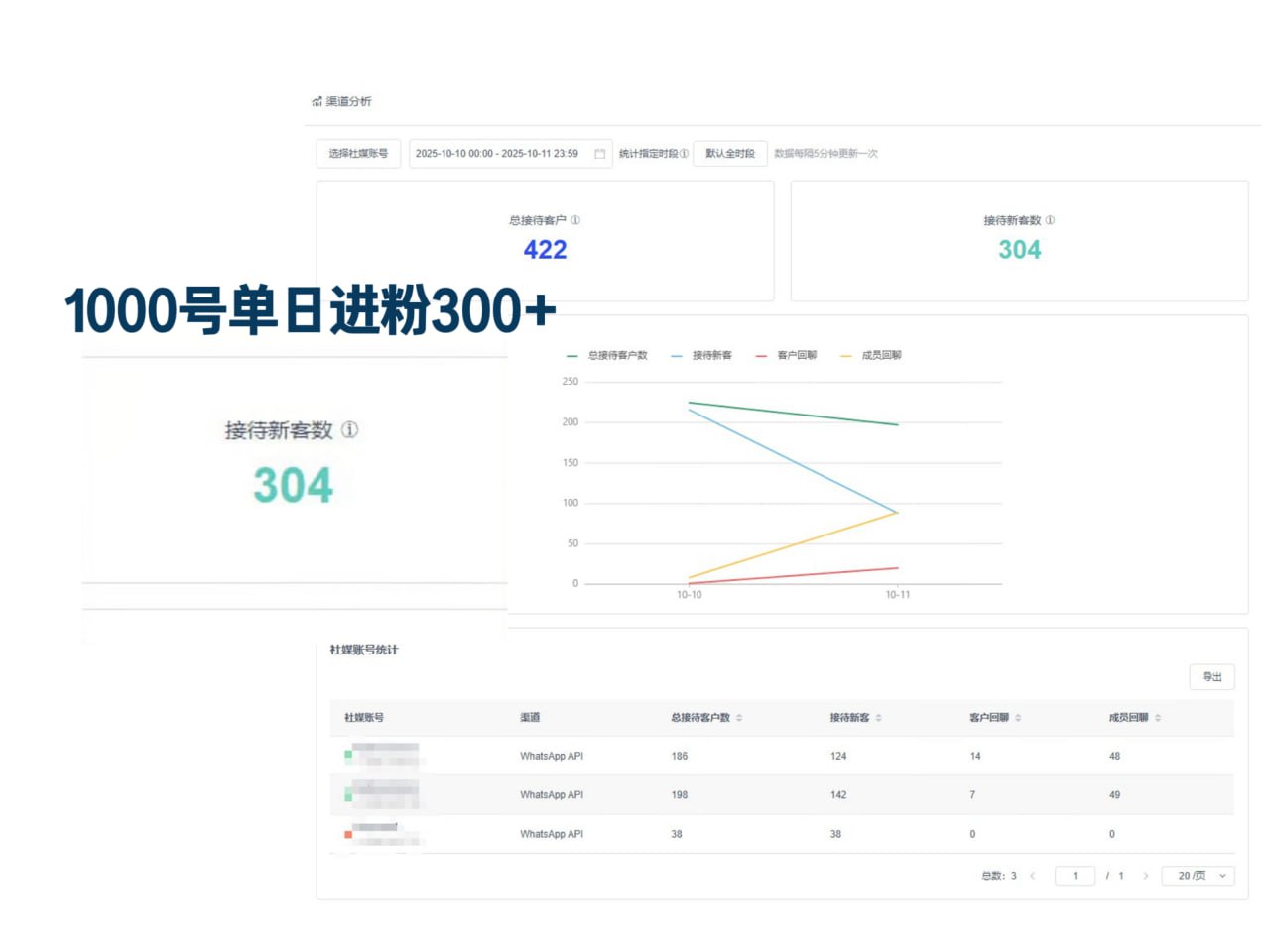Toggle 总接待客户数 green legend series
This screenshot has width=1270, height=952.
pos(607,355)
